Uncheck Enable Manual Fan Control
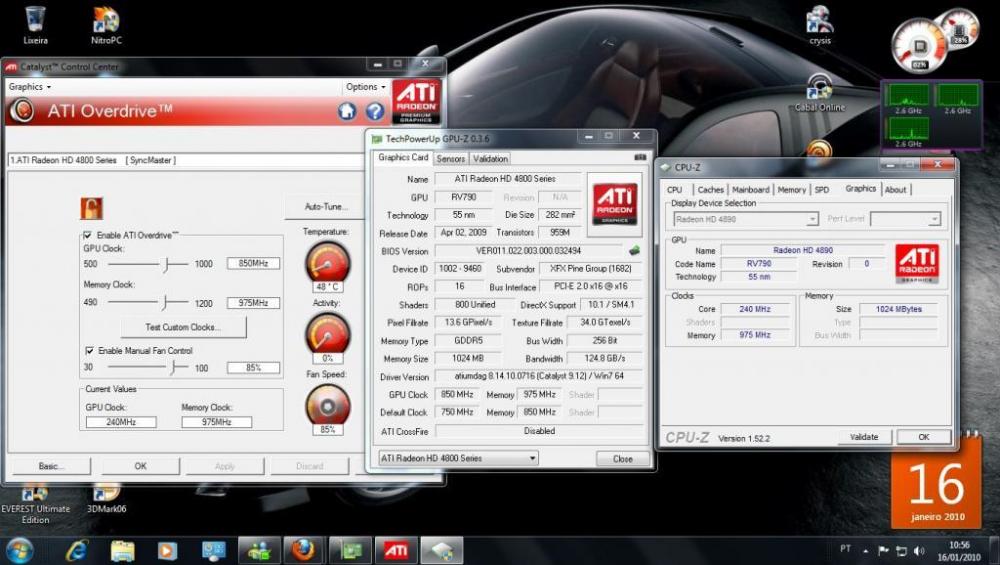 click(89, 351)
